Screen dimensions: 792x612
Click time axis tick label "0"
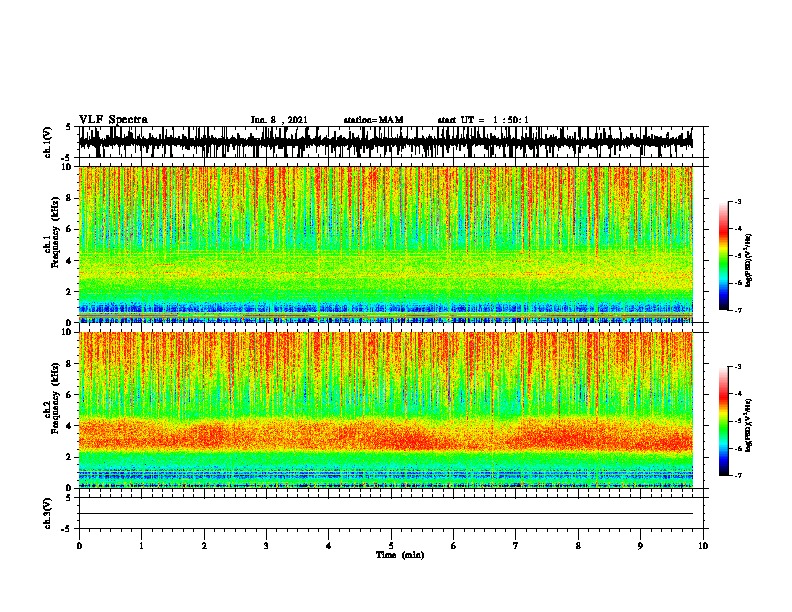79,546
